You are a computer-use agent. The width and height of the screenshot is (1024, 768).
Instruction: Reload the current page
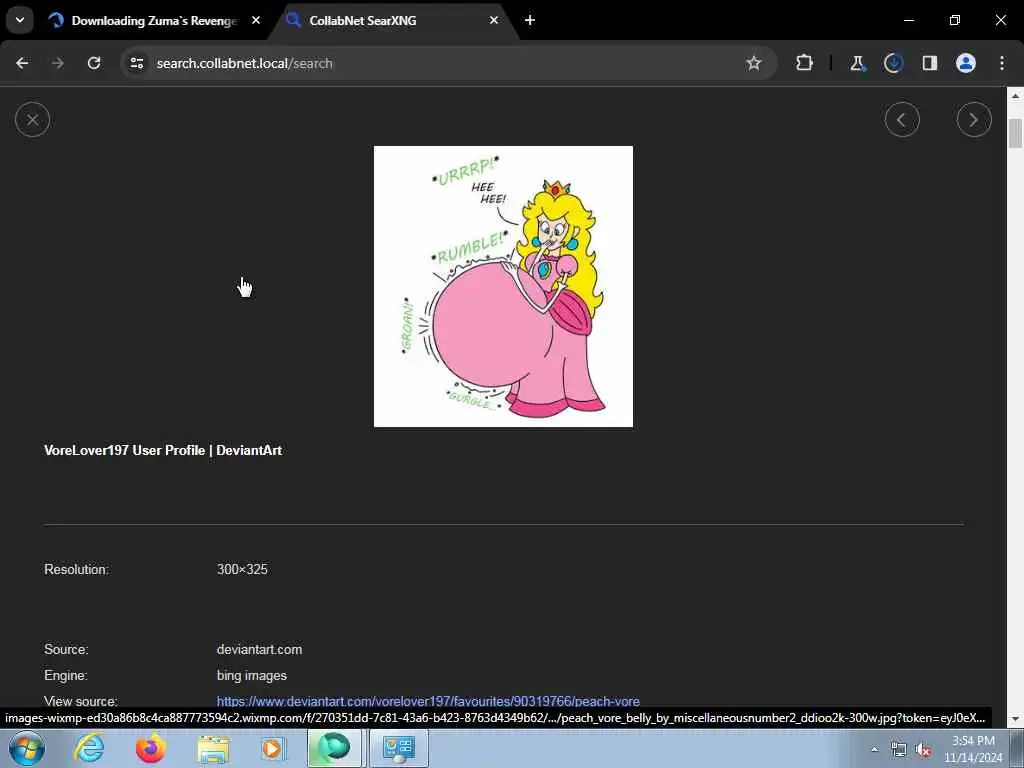tap(94, 63)
